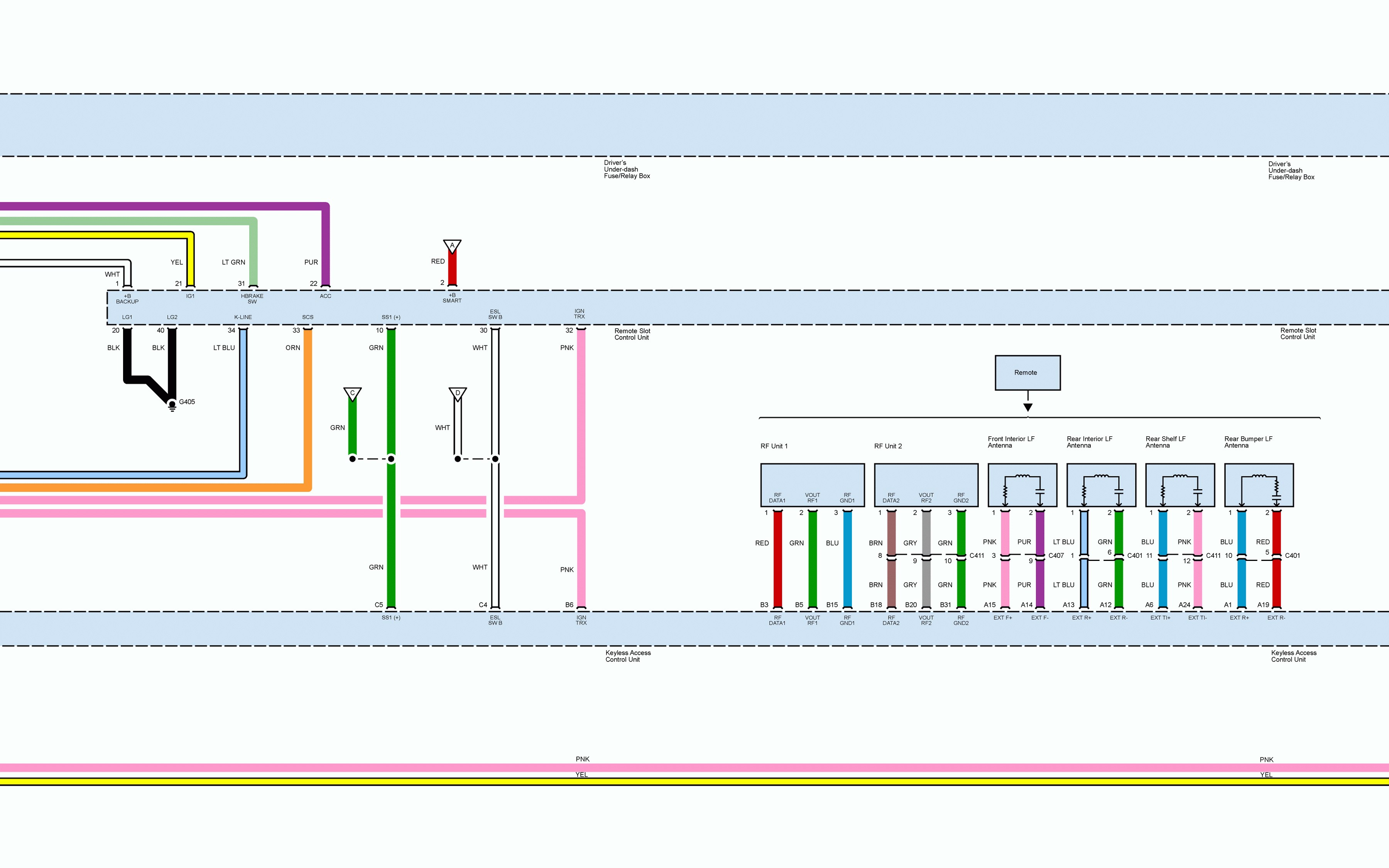Screen dimensions: 1389x868
Task: Click the C407 connector label
Action: point(1056,556)
